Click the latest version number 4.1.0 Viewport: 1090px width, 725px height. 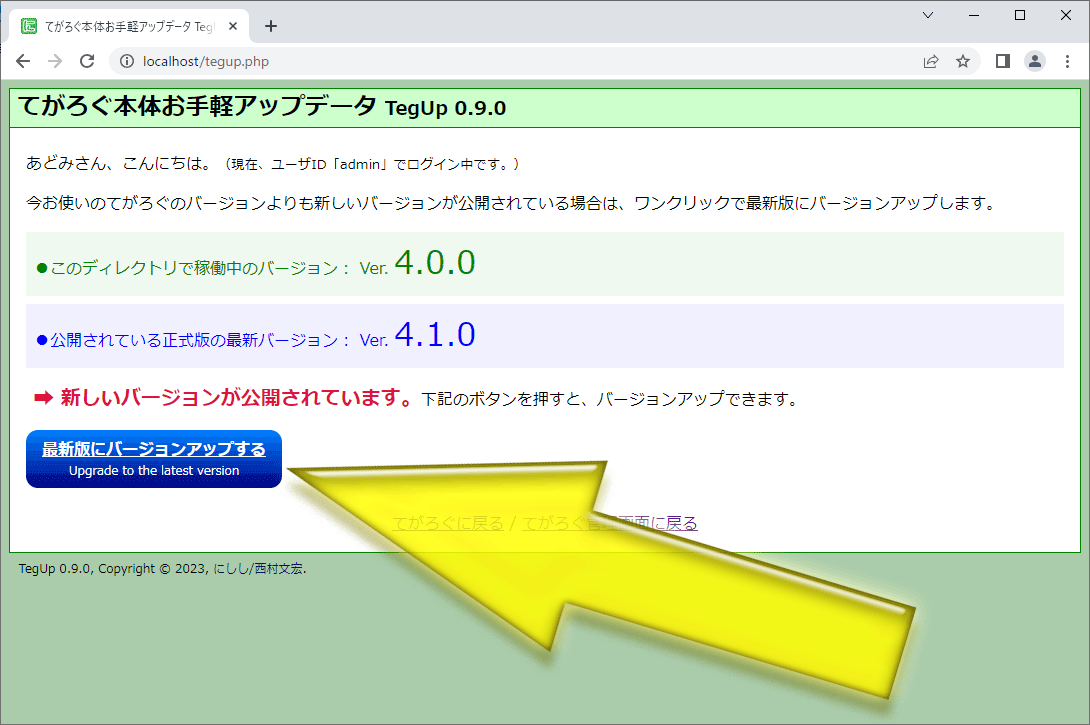pos(435,335)
